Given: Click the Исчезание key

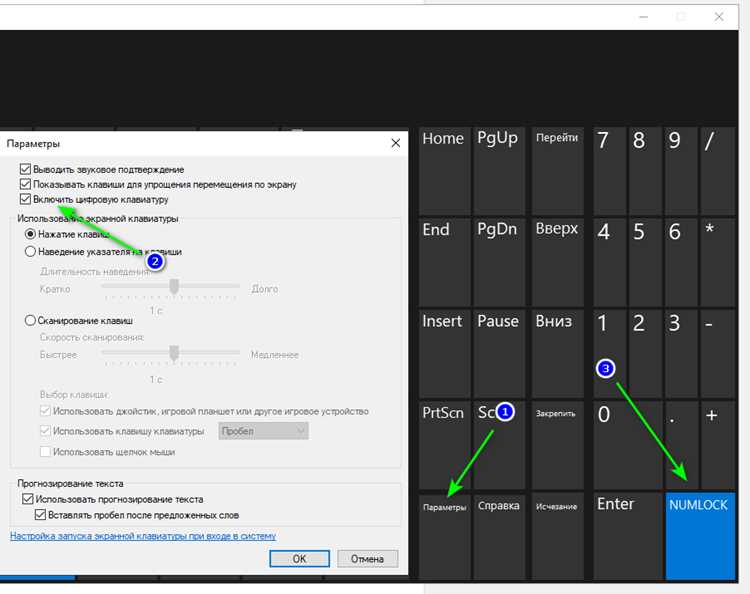Looking at the screenshot, I should (557, 536).
